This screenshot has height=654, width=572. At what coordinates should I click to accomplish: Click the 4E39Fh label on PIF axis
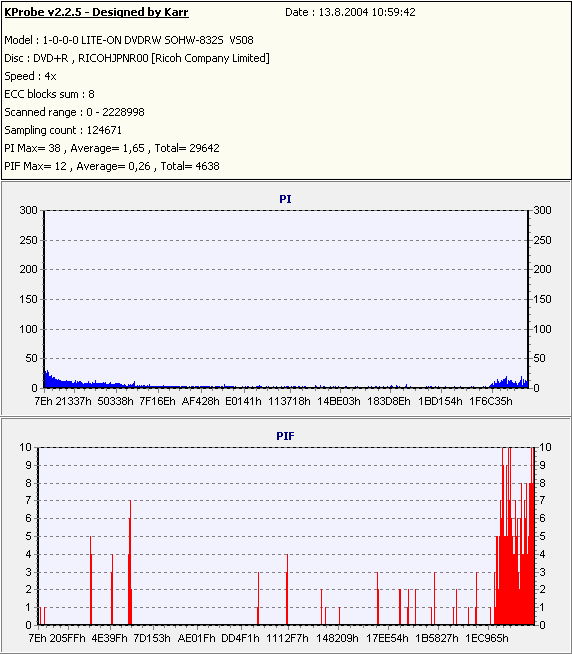coord(109,639)
